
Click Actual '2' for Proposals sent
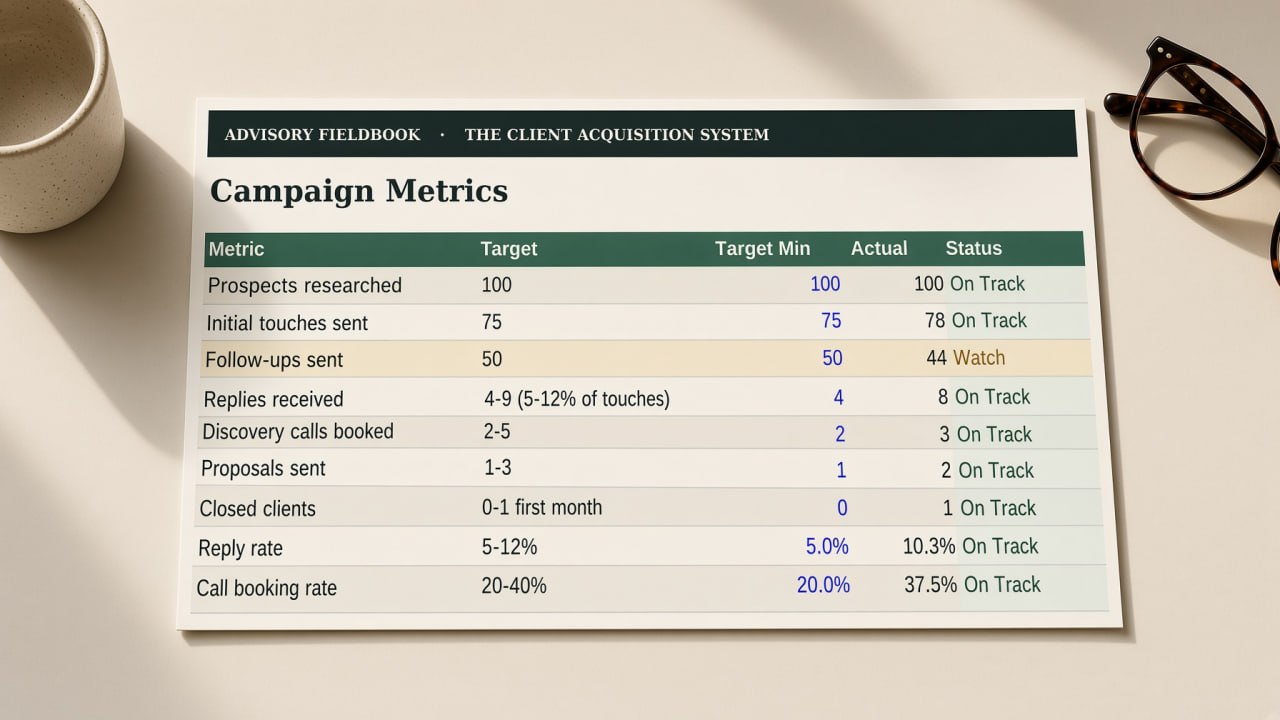[x=946, y=470]
